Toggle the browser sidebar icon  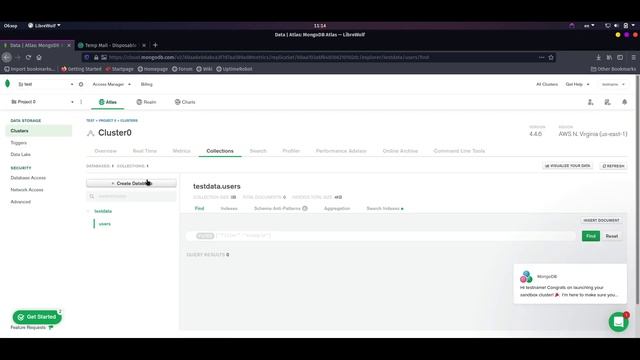point(620,58)
